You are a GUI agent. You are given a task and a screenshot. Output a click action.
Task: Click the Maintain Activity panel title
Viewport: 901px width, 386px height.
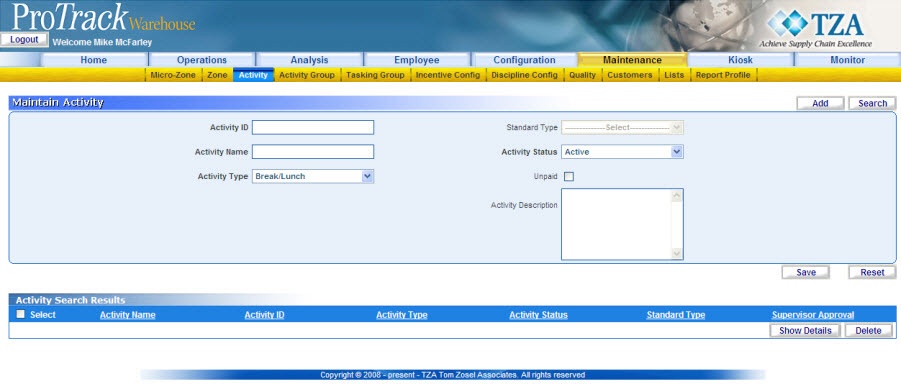(58, 103)
